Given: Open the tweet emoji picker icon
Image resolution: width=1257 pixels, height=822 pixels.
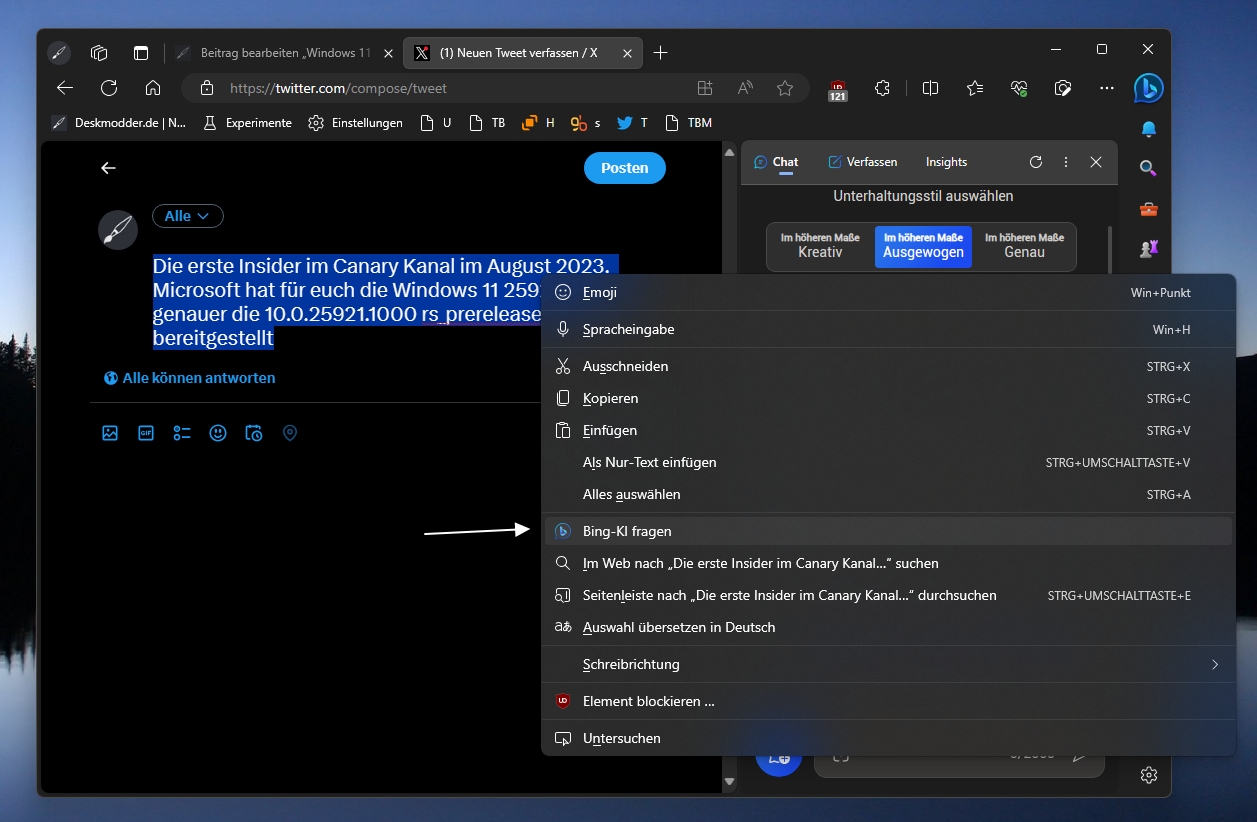Looking at the screenshot, I should click(218, 433).
